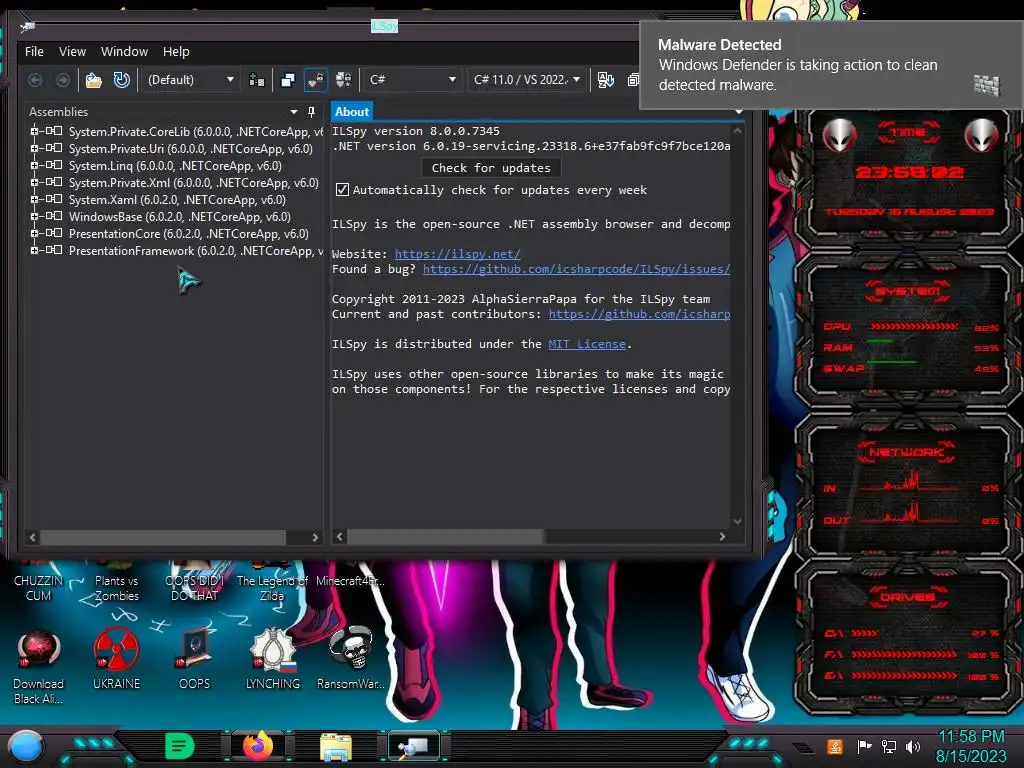Open the File menu
Screen dimensions: 1024x768
[34, 52]
